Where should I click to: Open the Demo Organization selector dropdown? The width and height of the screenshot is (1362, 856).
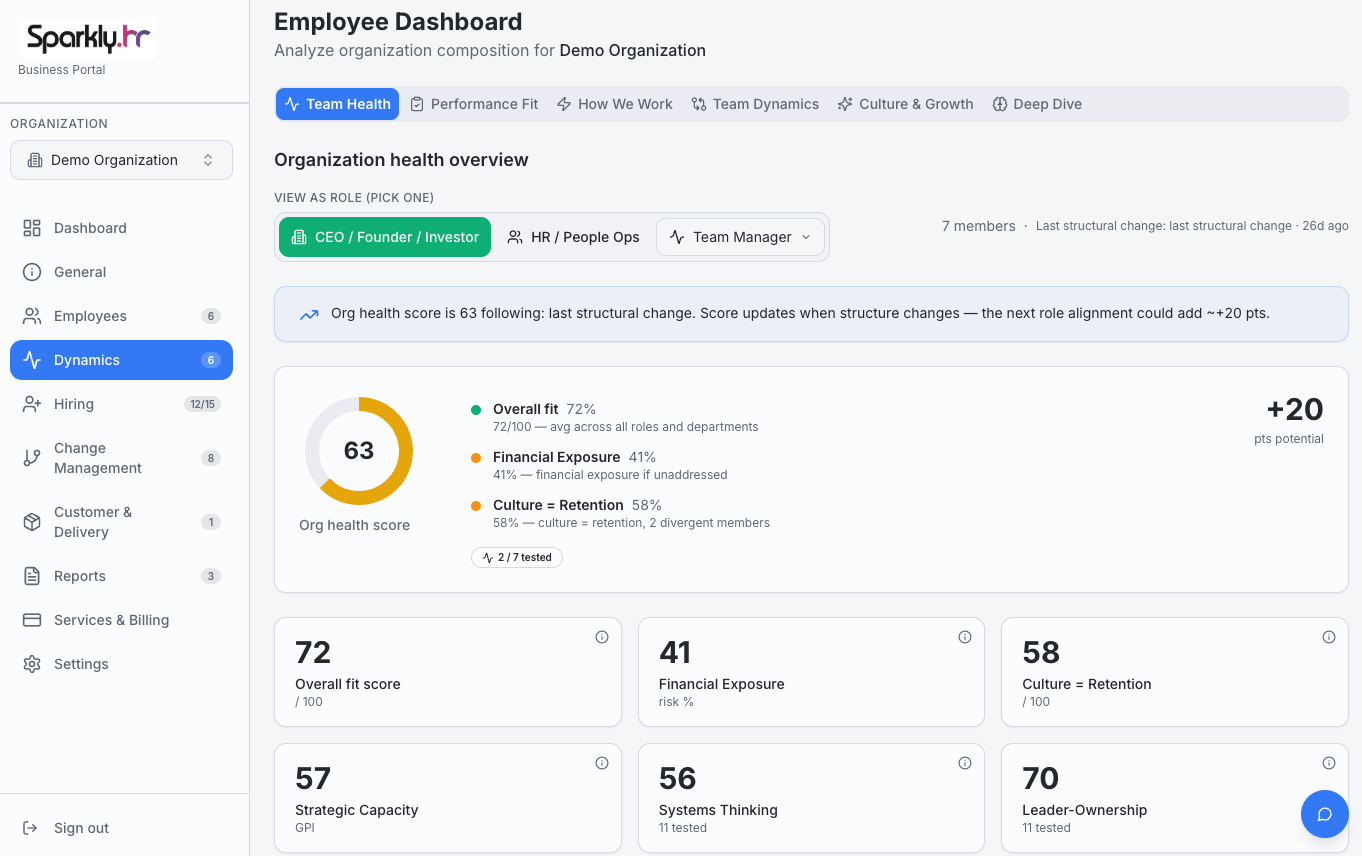click(x=121, y=160)
